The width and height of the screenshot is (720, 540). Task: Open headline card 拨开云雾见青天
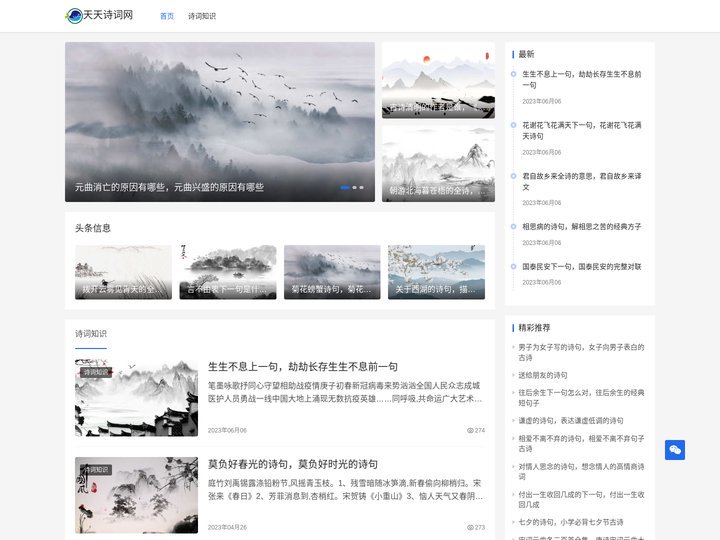click(x=124, y=272)
